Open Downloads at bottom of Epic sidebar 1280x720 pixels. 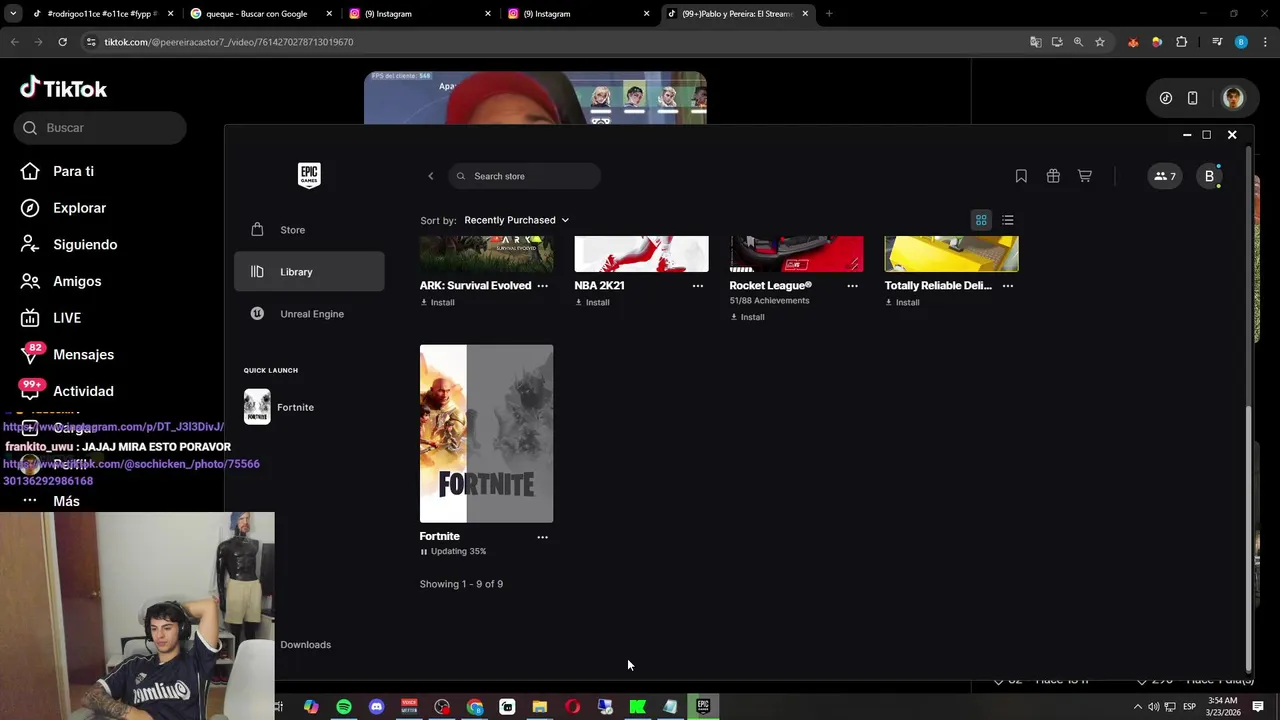[305, 645]
